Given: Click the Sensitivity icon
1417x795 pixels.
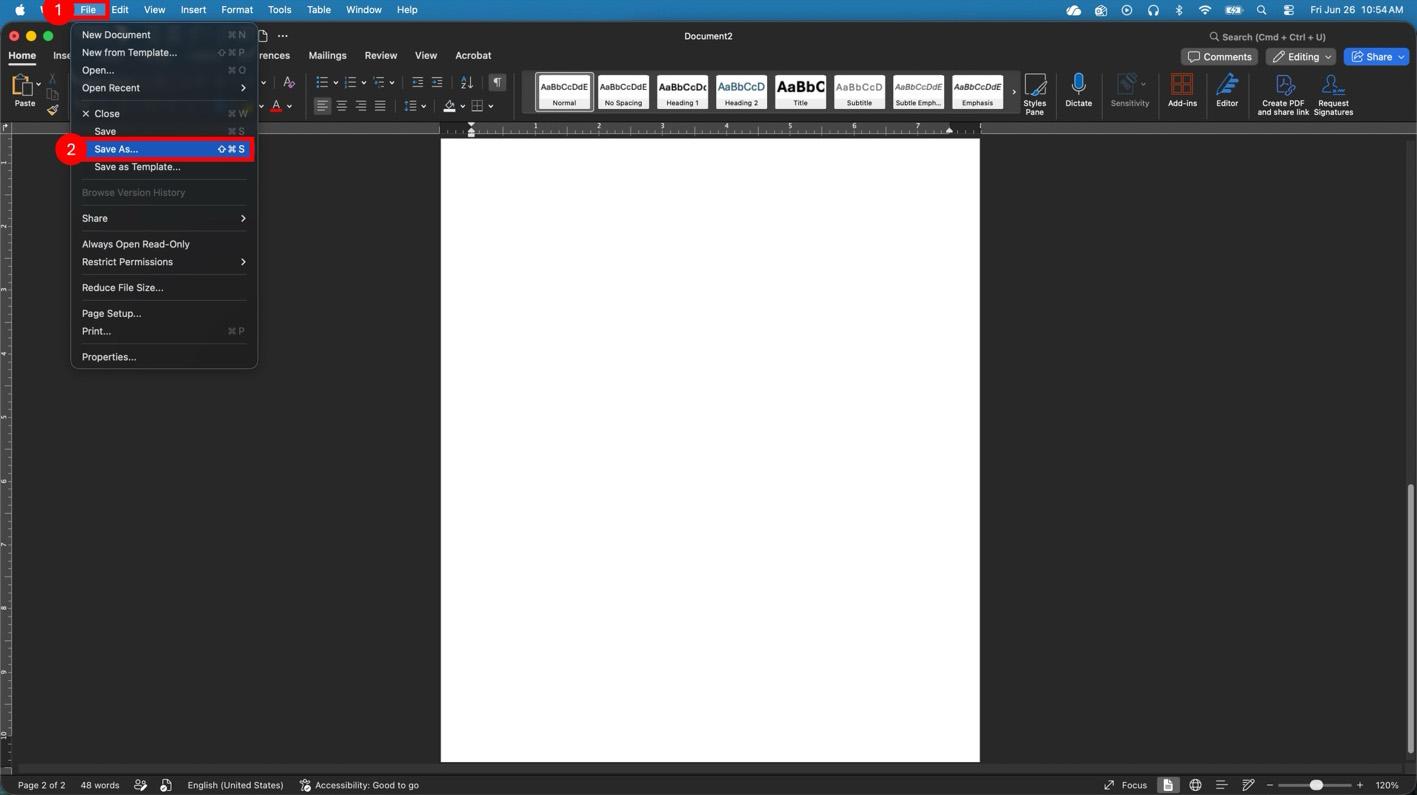Looking at the screenshot, I should [1129, 89].
